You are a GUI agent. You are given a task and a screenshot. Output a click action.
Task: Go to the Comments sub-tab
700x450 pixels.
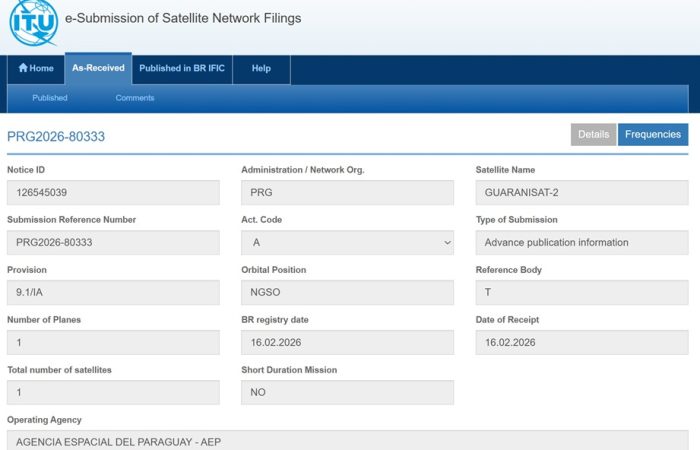coord(135,98)
